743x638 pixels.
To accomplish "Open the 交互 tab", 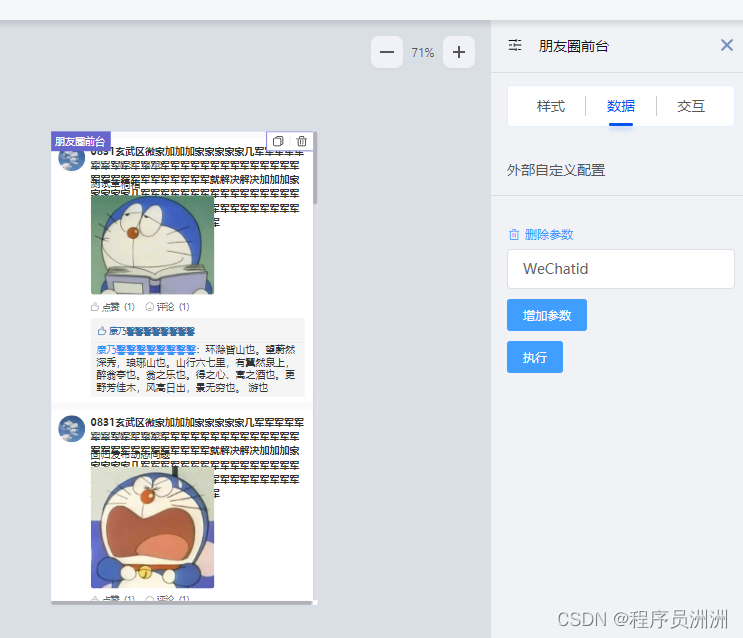I will click(x=691, y=106).
